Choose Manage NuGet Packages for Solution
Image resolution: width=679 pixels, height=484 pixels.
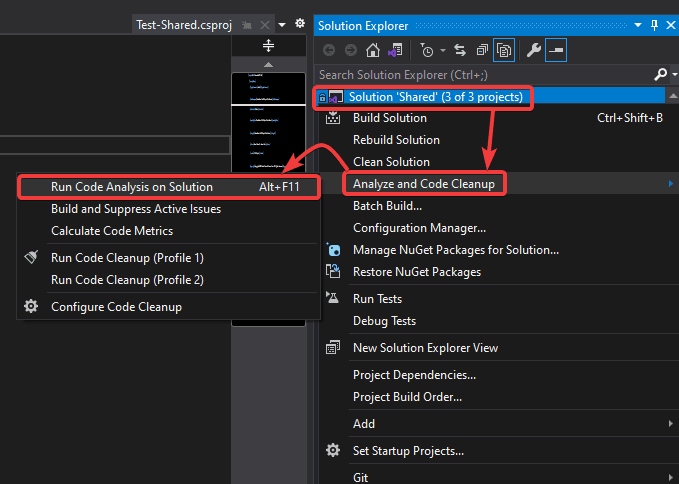(x=456, y=250)
